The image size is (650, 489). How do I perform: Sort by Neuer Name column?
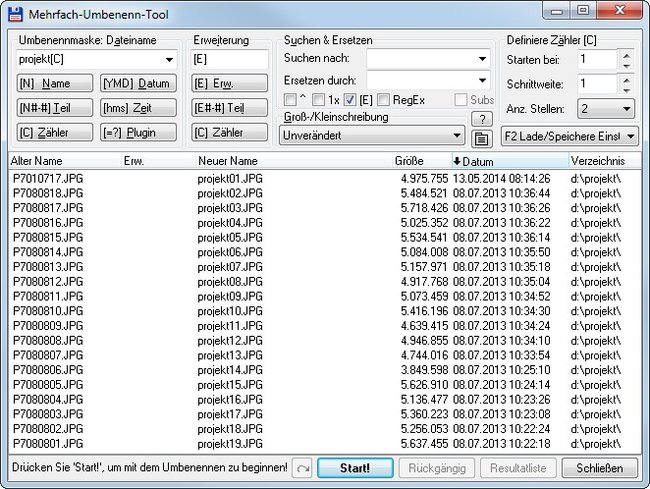click(x=294, y=161)
